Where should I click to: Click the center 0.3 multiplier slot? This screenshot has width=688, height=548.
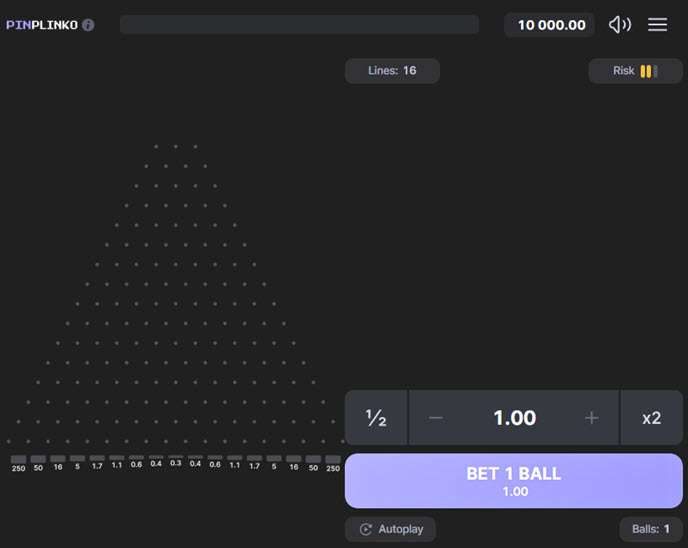tap(176, 463)
